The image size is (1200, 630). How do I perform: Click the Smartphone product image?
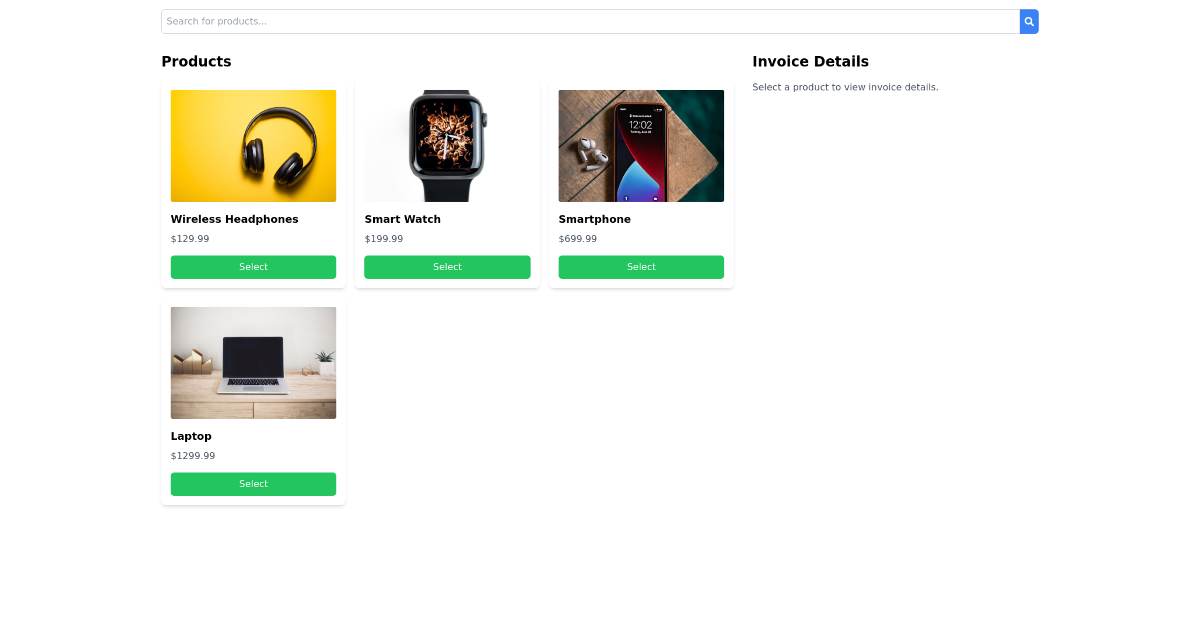pos(641,145)
